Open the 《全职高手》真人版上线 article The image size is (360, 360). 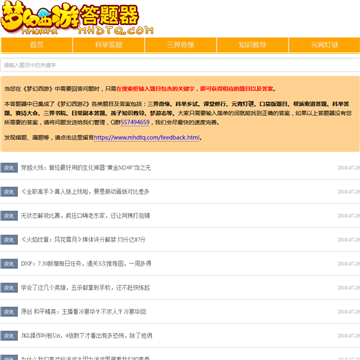[85, 192]
